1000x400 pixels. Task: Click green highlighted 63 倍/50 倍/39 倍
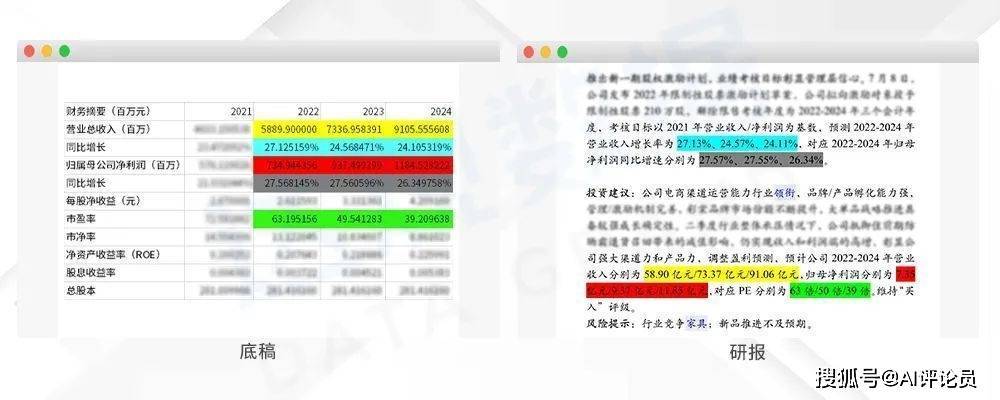(x=831, y=291)
